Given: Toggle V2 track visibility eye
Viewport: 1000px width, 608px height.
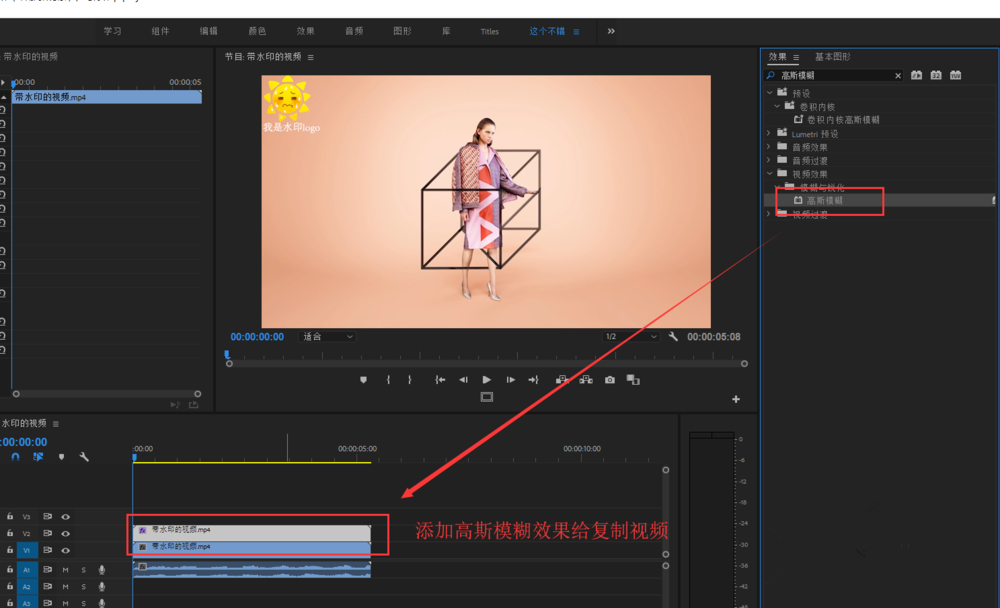Looking at the screenshot, I should click(65, 534).
